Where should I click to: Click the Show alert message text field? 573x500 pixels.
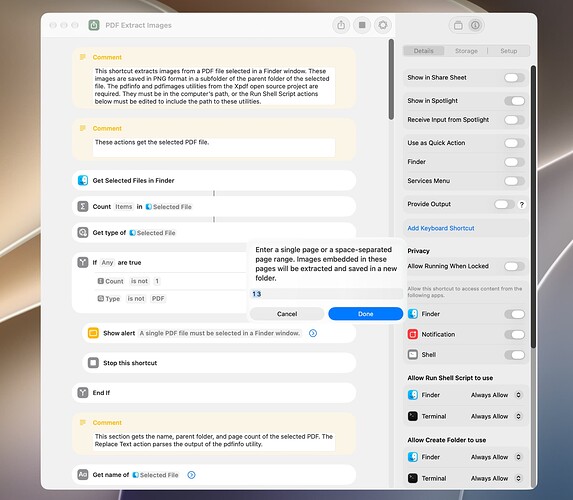(x=220, y=333)
